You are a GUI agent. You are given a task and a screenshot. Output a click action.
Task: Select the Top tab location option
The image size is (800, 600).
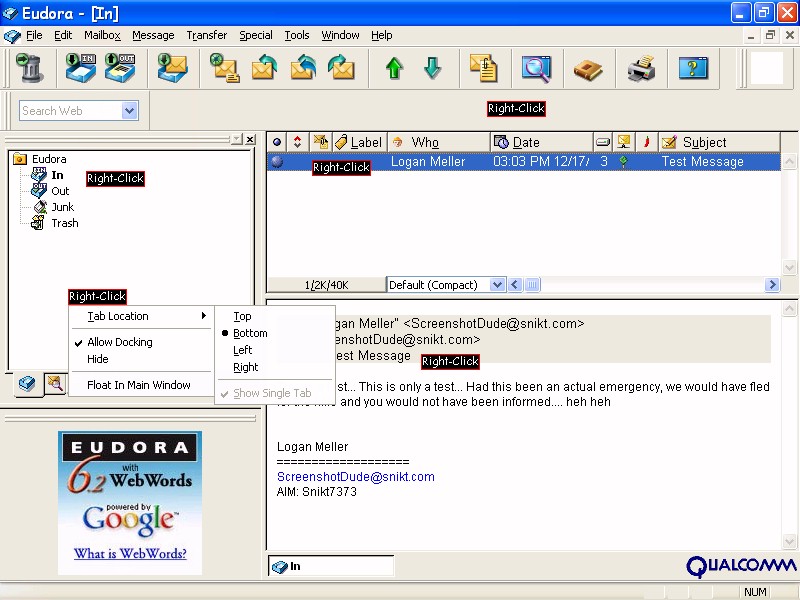pyautogui.click(x=274, y=316)
